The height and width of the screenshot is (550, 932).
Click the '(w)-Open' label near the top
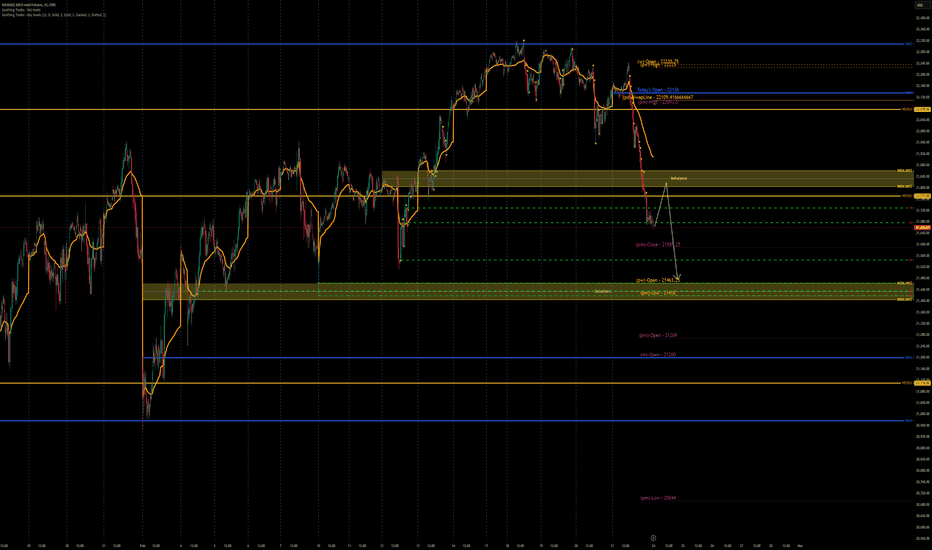point(658,61)
